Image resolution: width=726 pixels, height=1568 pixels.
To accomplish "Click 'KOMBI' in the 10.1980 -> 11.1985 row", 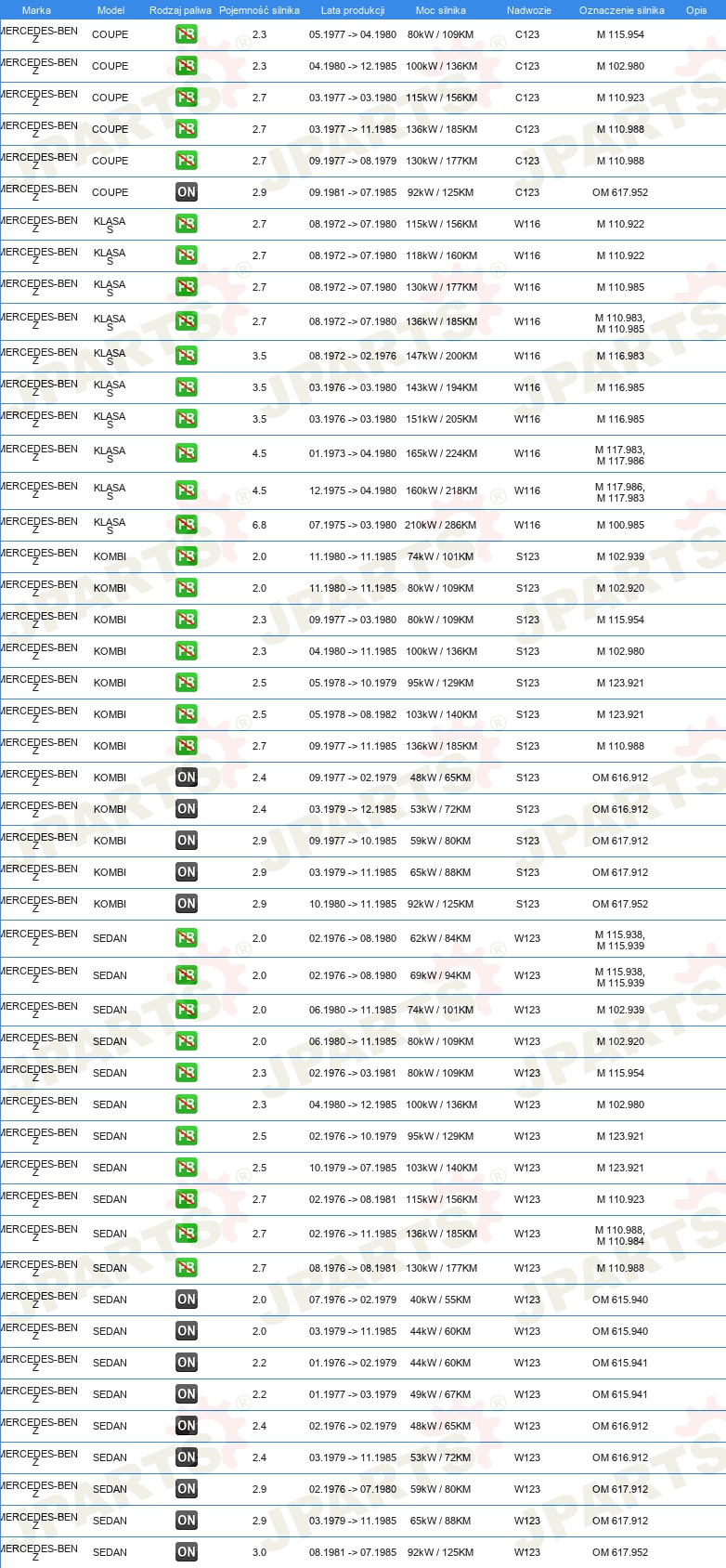I will pyautogui.click(x=110, y=904).
